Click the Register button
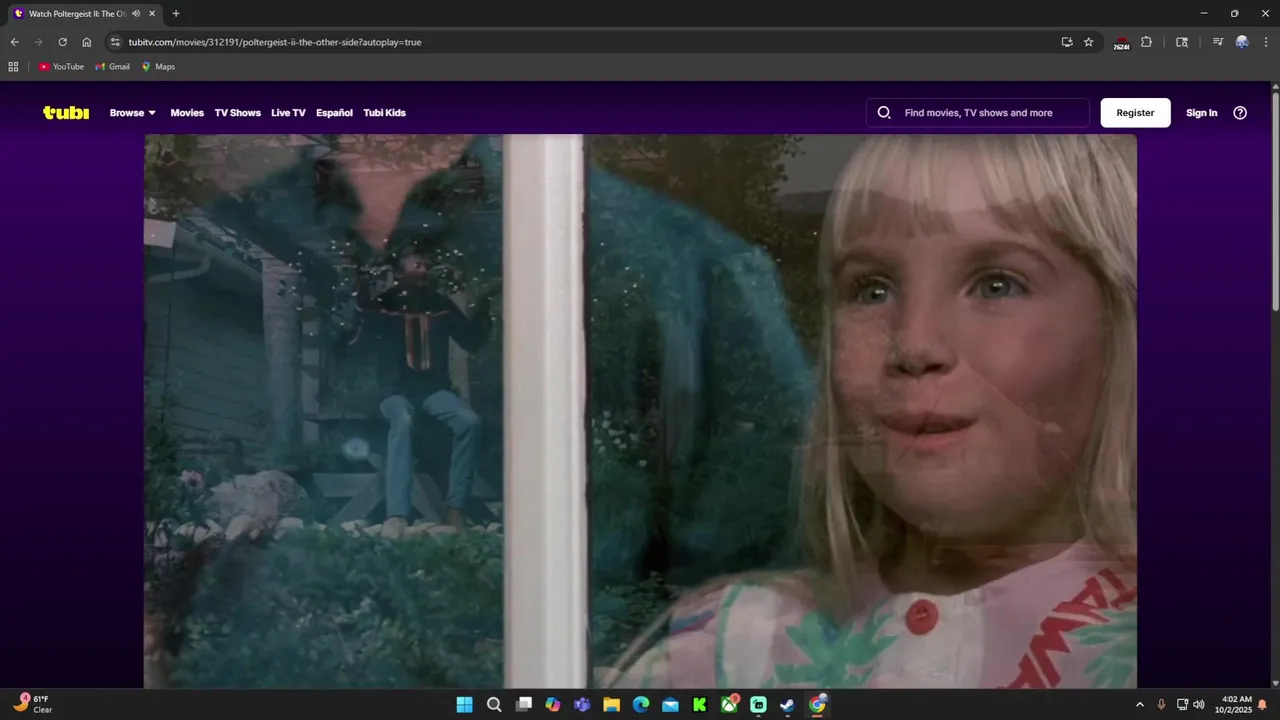 [x=1135, y=113]
